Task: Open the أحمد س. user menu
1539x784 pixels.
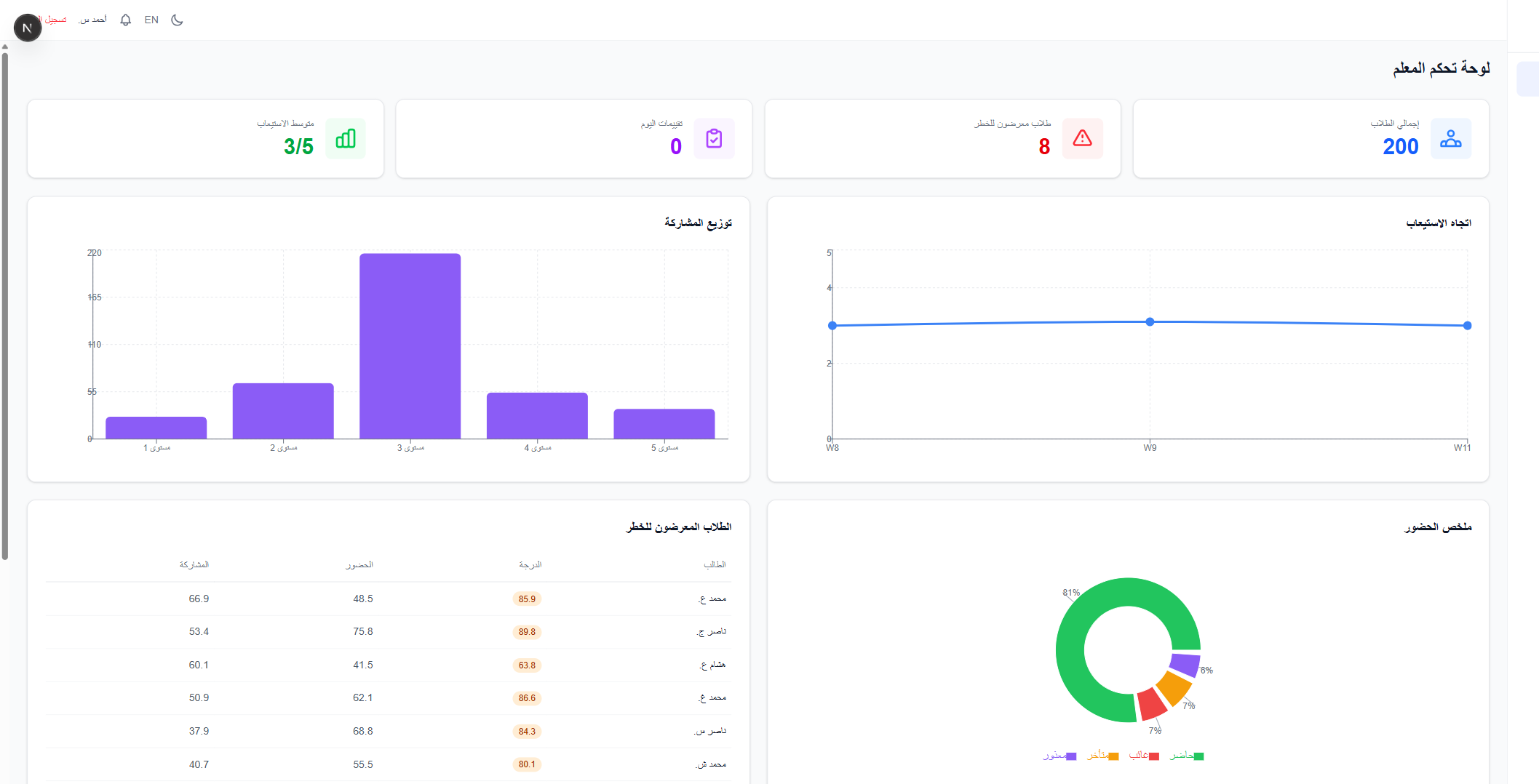Action: pos(93,20)
